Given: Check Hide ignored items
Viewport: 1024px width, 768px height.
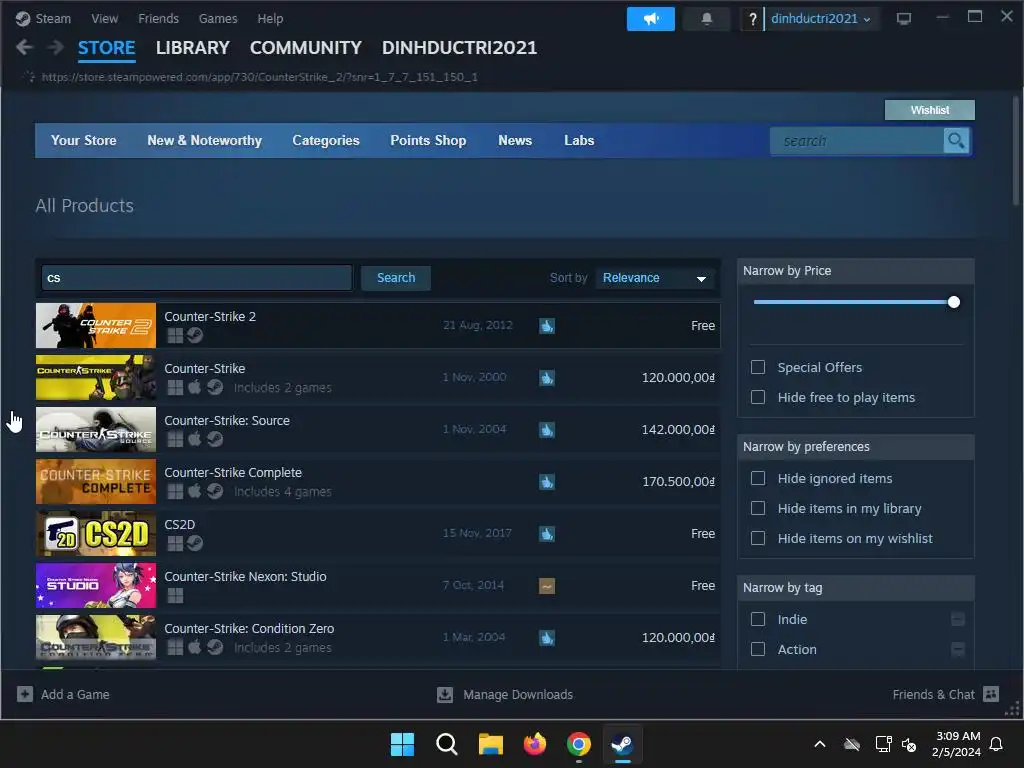Looking at the screenshot, I should 758,478.
